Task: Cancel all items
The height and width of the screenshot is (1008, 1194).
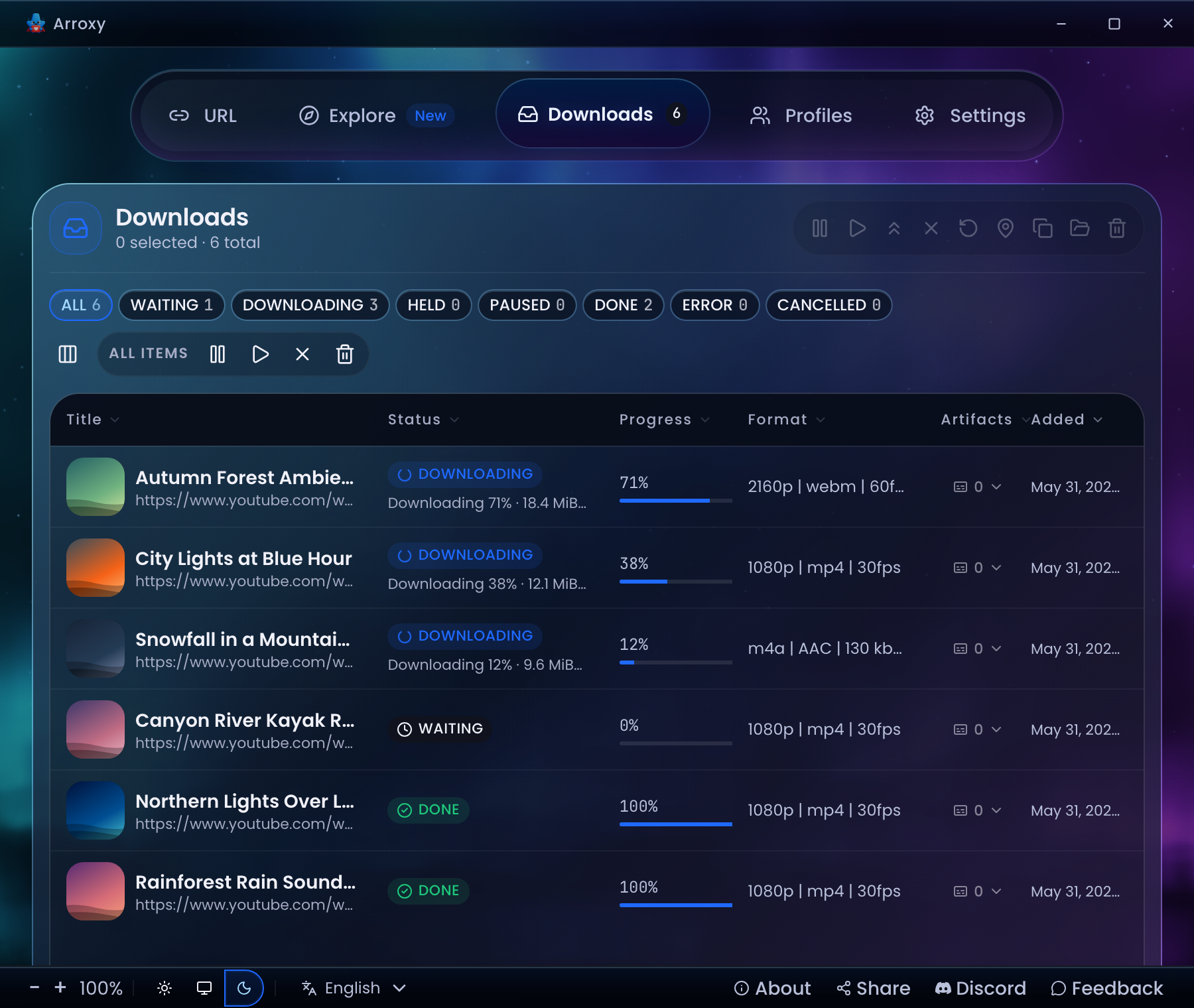Action: pos(302,354)
